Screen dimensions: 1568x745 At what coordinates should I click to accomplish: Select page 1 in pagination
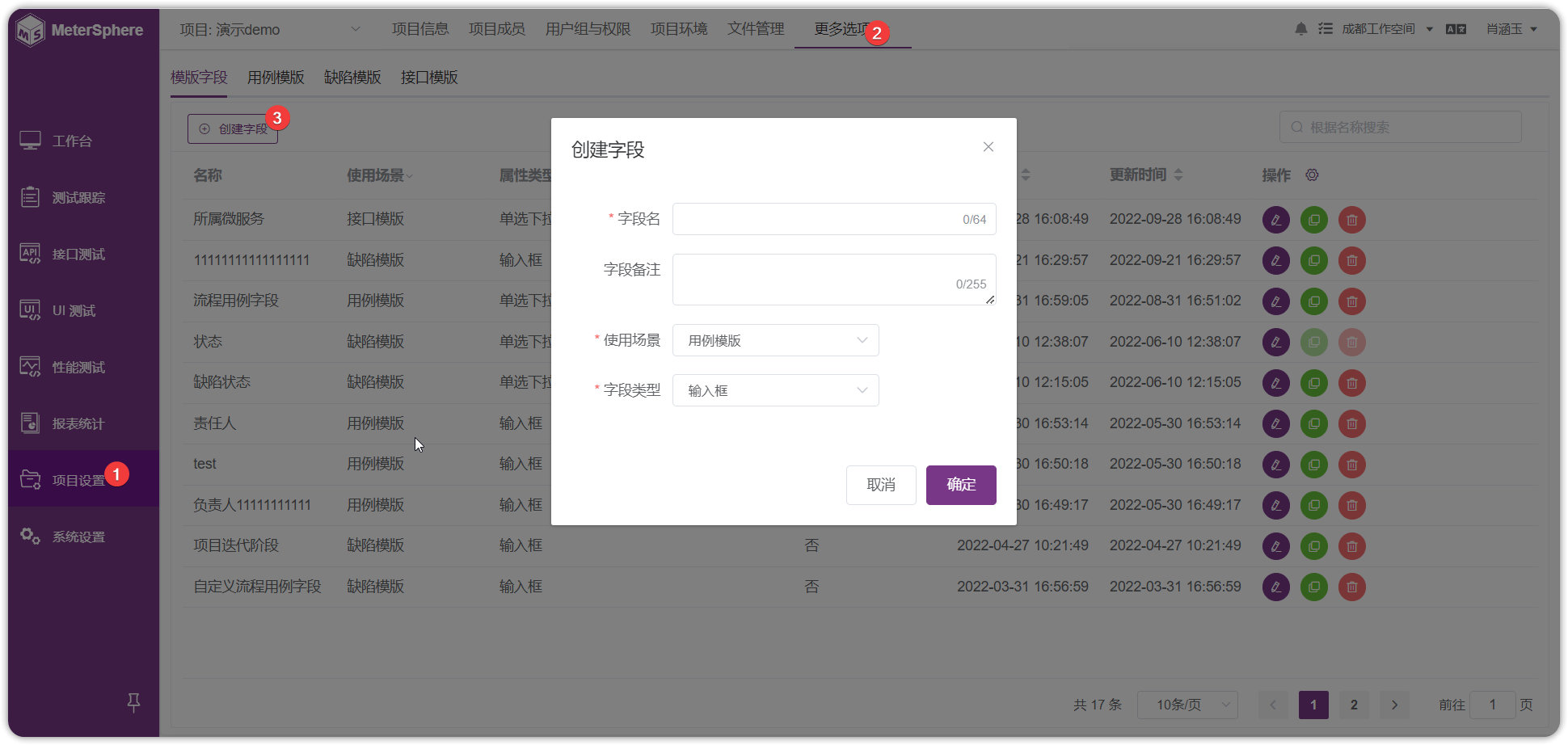(1313, 705)
